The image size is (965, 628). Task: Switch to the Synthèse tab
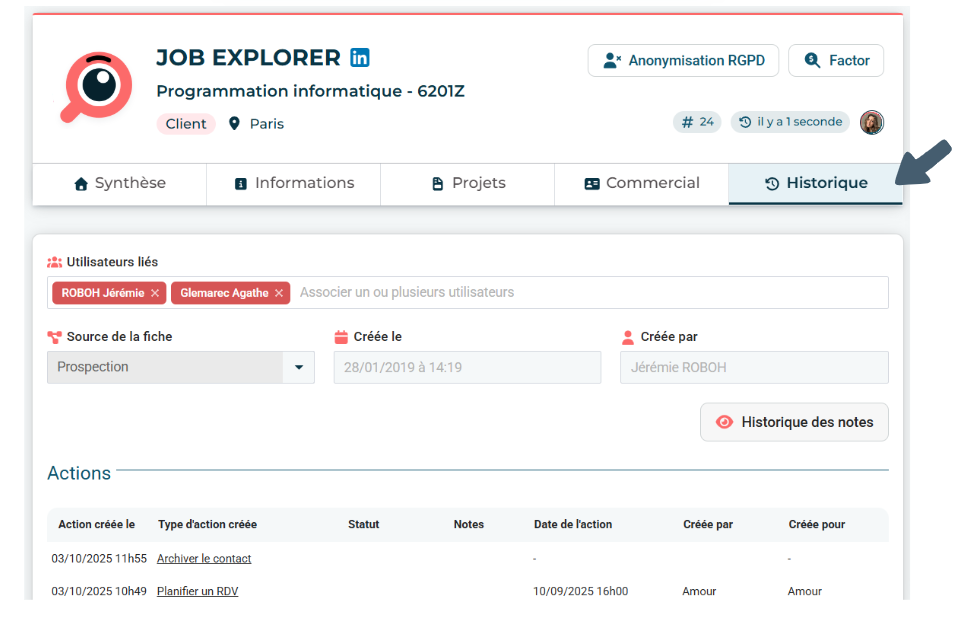click(x=119, y=183)
